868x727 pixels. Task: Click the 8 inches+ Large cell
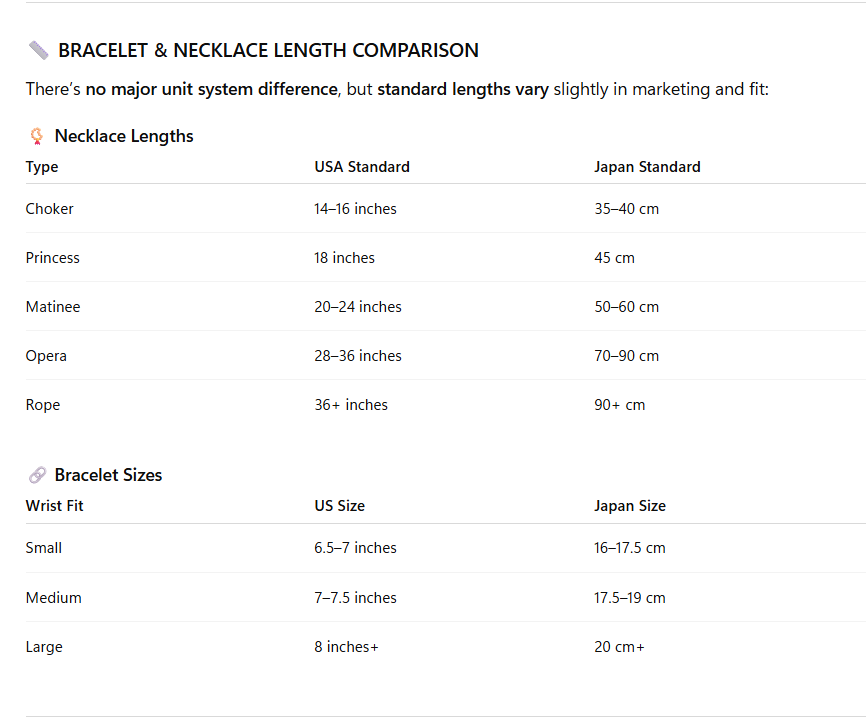pos(347,647)
